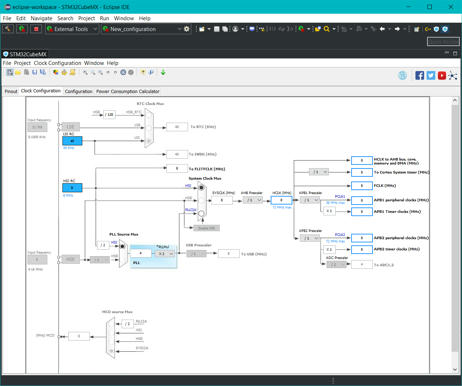Click the yellow magnifier search icon in Eclipse toolbar
Image resolution: width=462 pixels, height=386 pixels.
pos(327,29)
